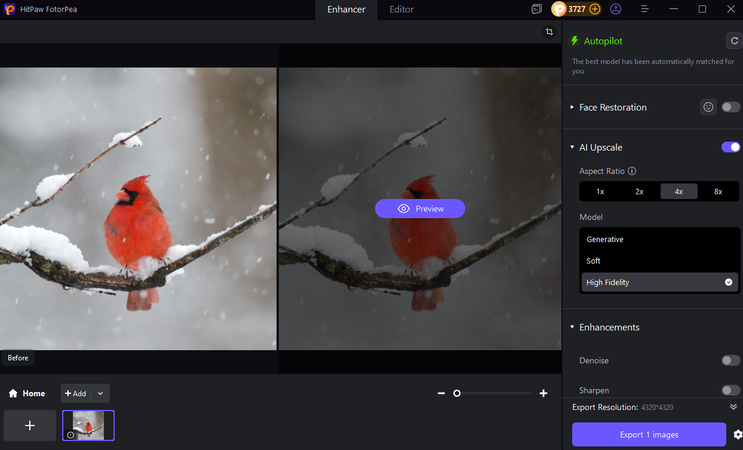This screenshot has height=450, width=743.
Task: Collapse the Enhancements section arrow
Action: [x=572, y=327]
